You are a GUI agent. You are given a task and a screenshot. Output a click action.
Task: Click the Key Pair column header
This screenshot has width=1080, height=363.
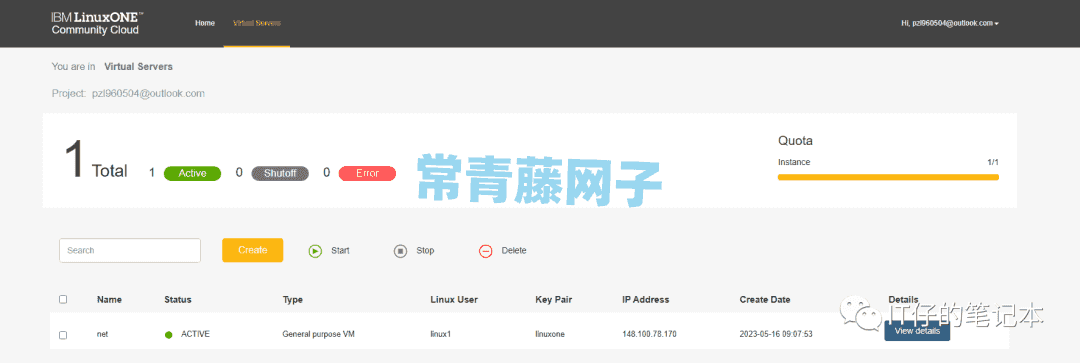[554, 300]
